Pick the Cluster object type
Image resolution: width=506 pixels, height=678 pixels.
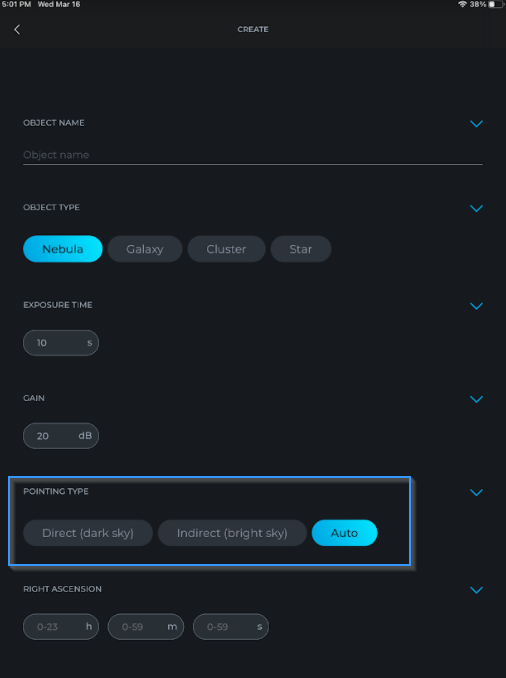(226, 249)
